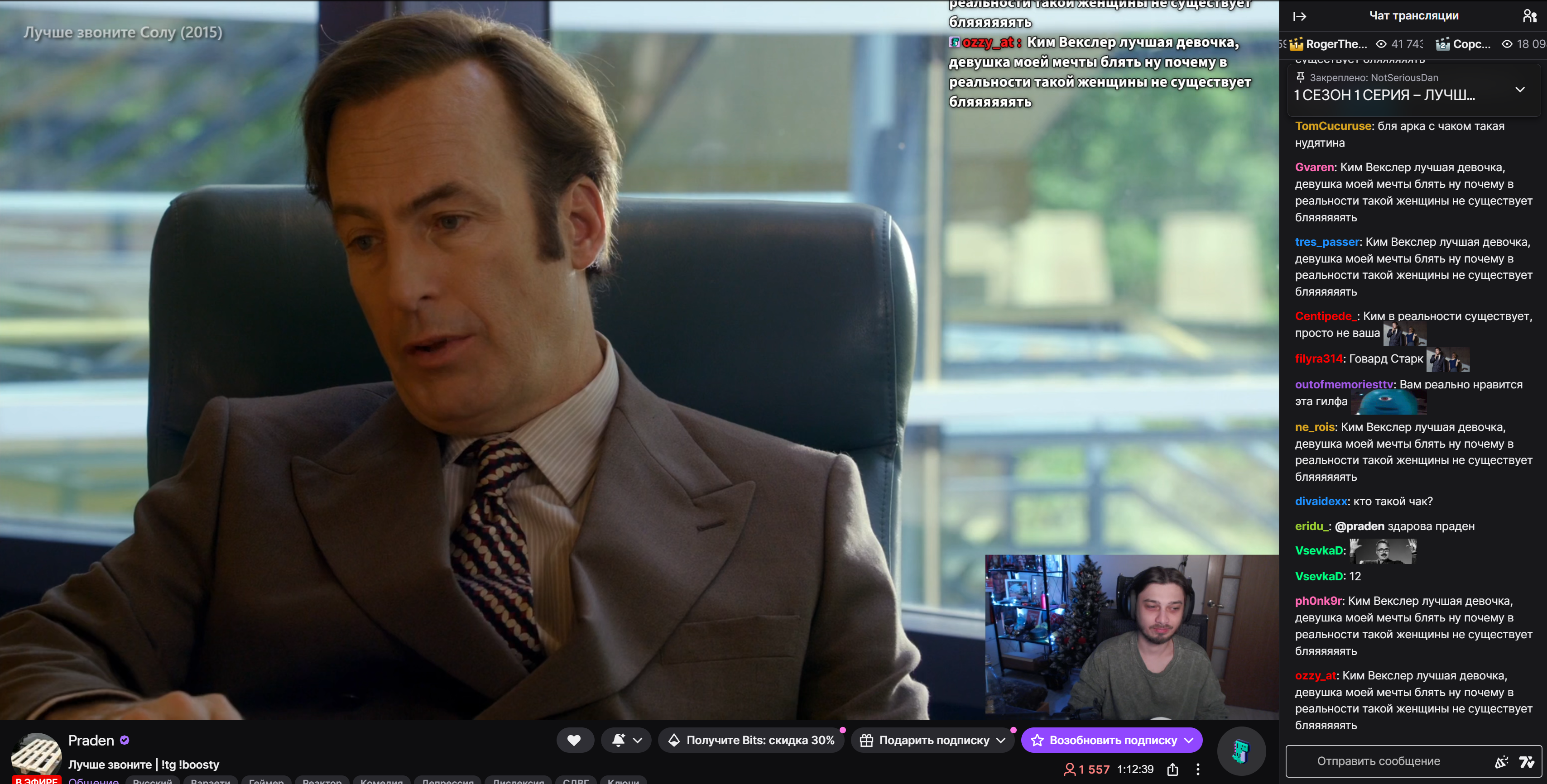Click username TomCucuruse in chat
The image size is (1547, 784).
(1333, 126)
